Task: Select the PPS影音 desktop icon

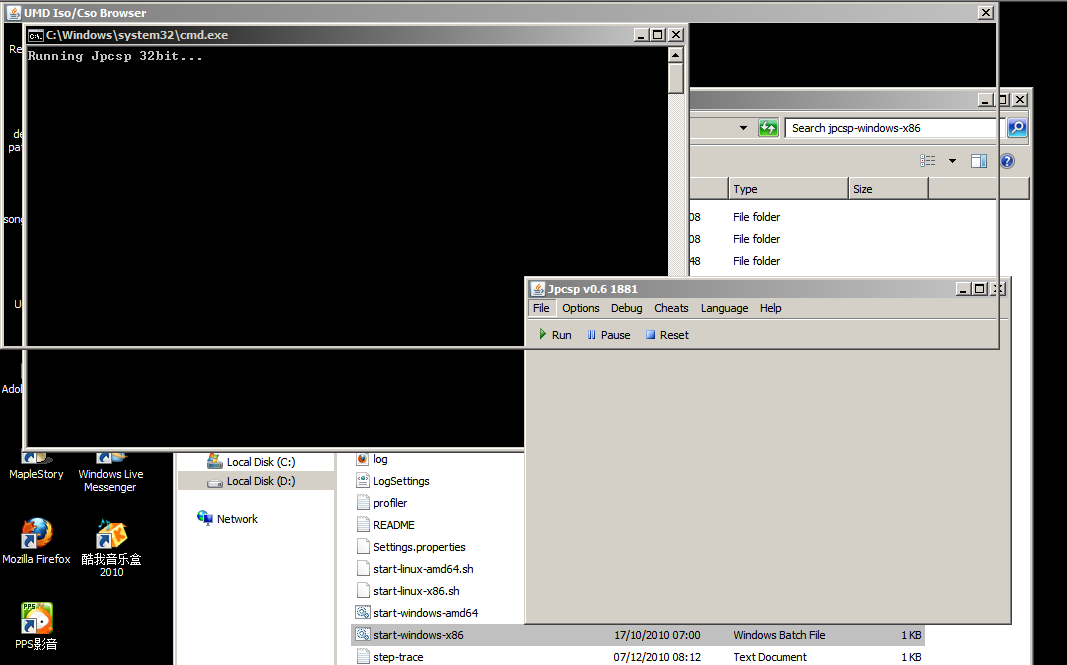Action: (36, 625)
